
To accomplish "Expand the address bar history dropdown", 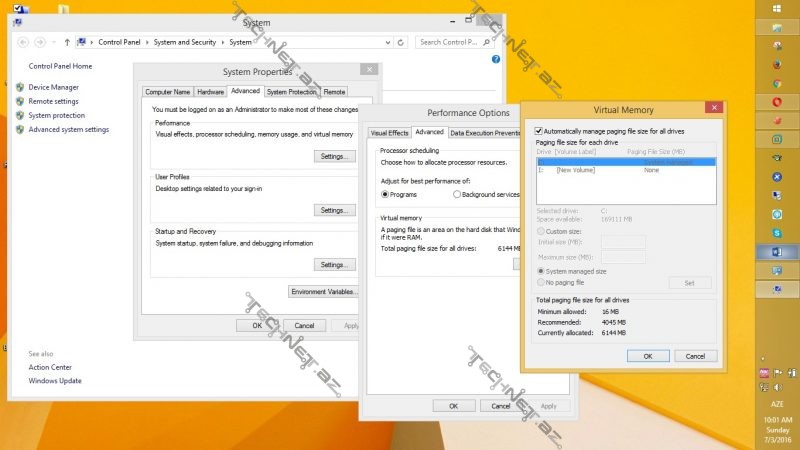I will pos(388,42).
